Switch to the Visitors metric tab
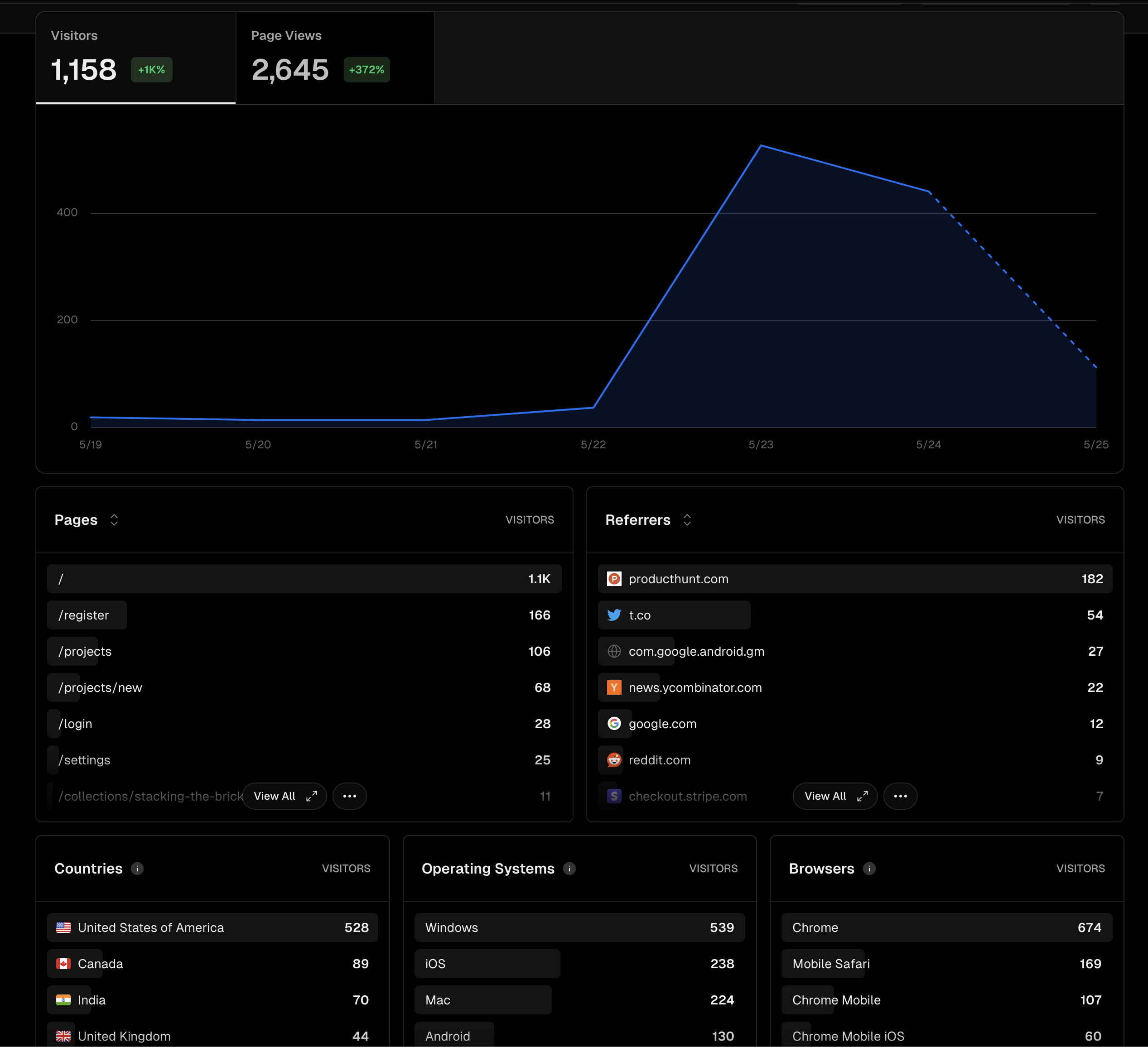The height and width of the screenshot is (1047, 1148). pos(136,58)
